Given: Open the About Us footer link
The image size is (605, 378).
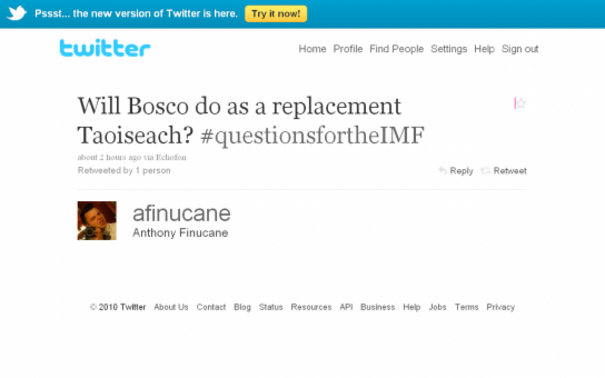Looking at the screenshot, I should point(171,307).
